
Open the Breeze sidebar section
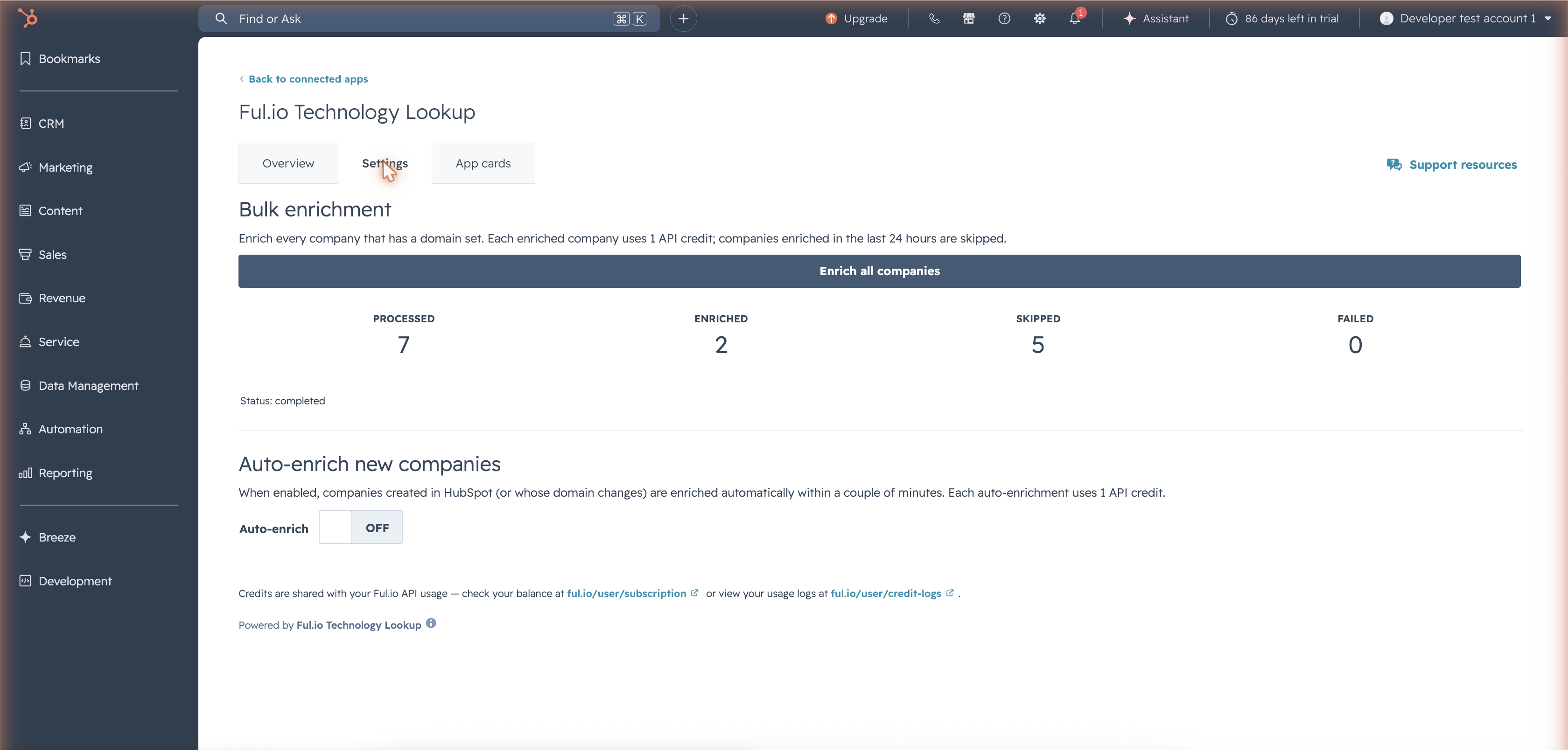48,537
